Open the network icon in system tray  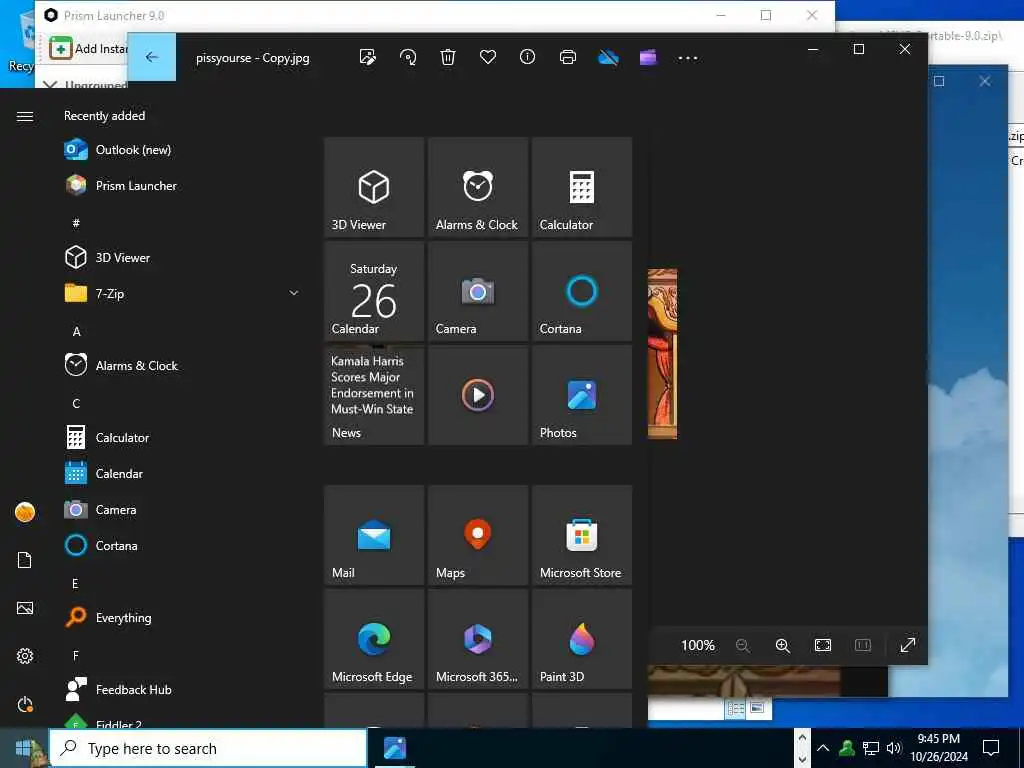pos(871,748)
